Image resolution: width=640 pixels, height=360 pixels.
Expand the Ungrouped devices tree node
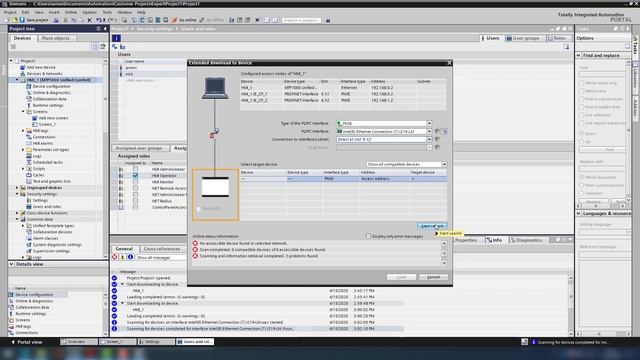17,188
